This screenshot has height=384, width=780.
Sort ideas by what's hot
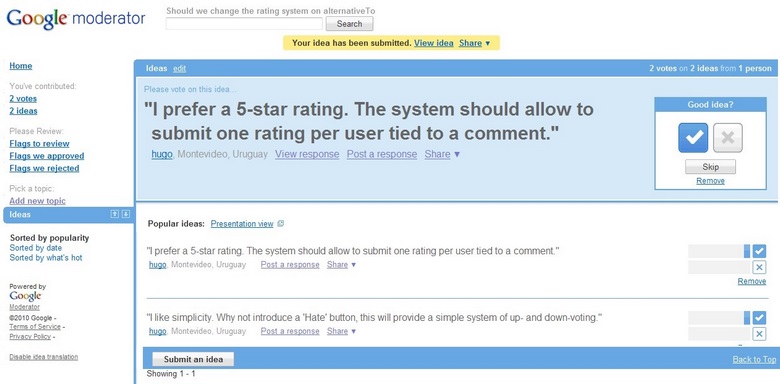pos(46,258)
